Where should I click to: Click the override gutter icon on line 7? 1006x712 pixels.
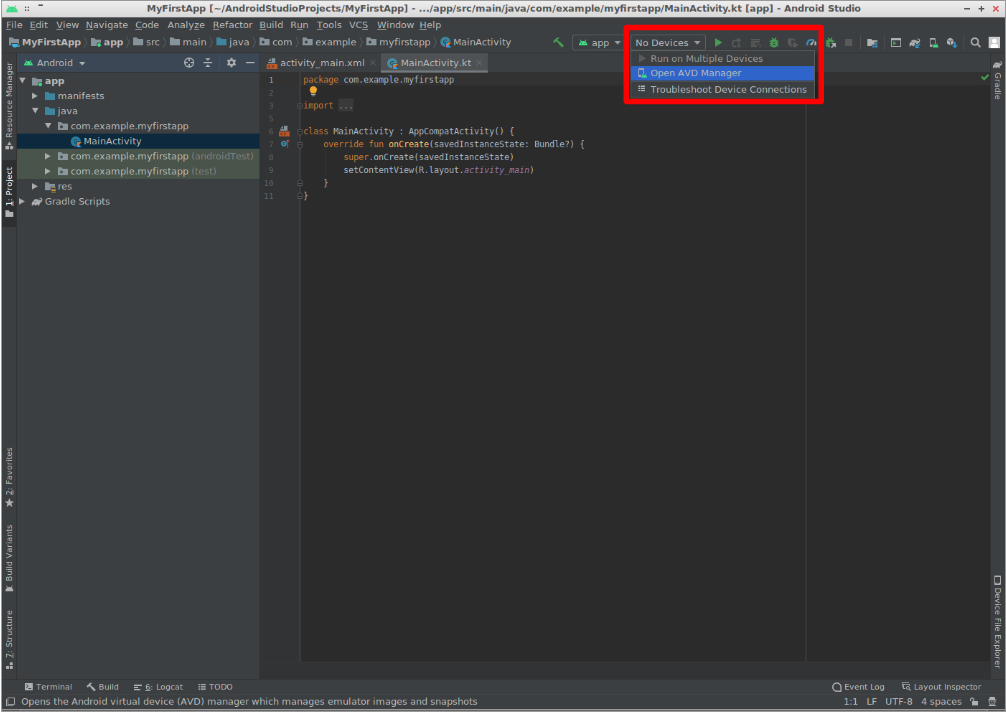[x=284, y=144]
